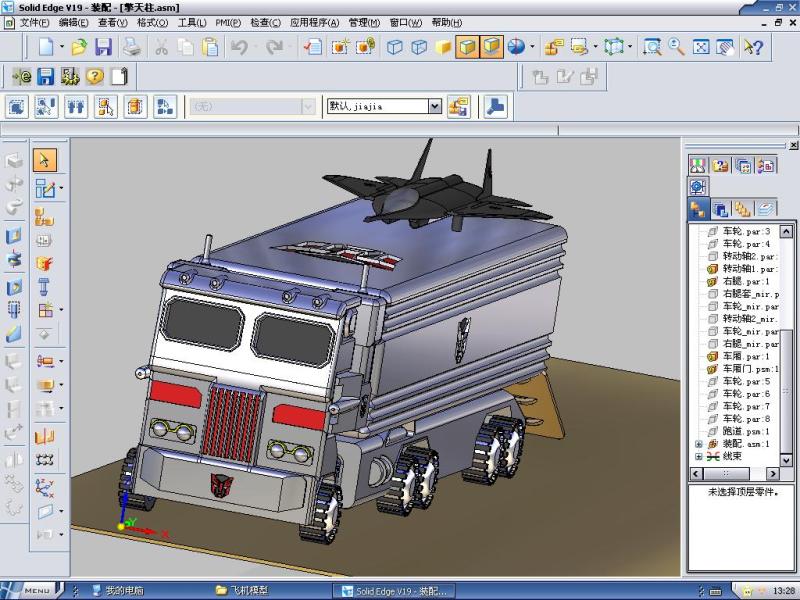Open the 工具(L) menu
The width and height of the screenshot is (800, 600).
(x=192, y=23)
